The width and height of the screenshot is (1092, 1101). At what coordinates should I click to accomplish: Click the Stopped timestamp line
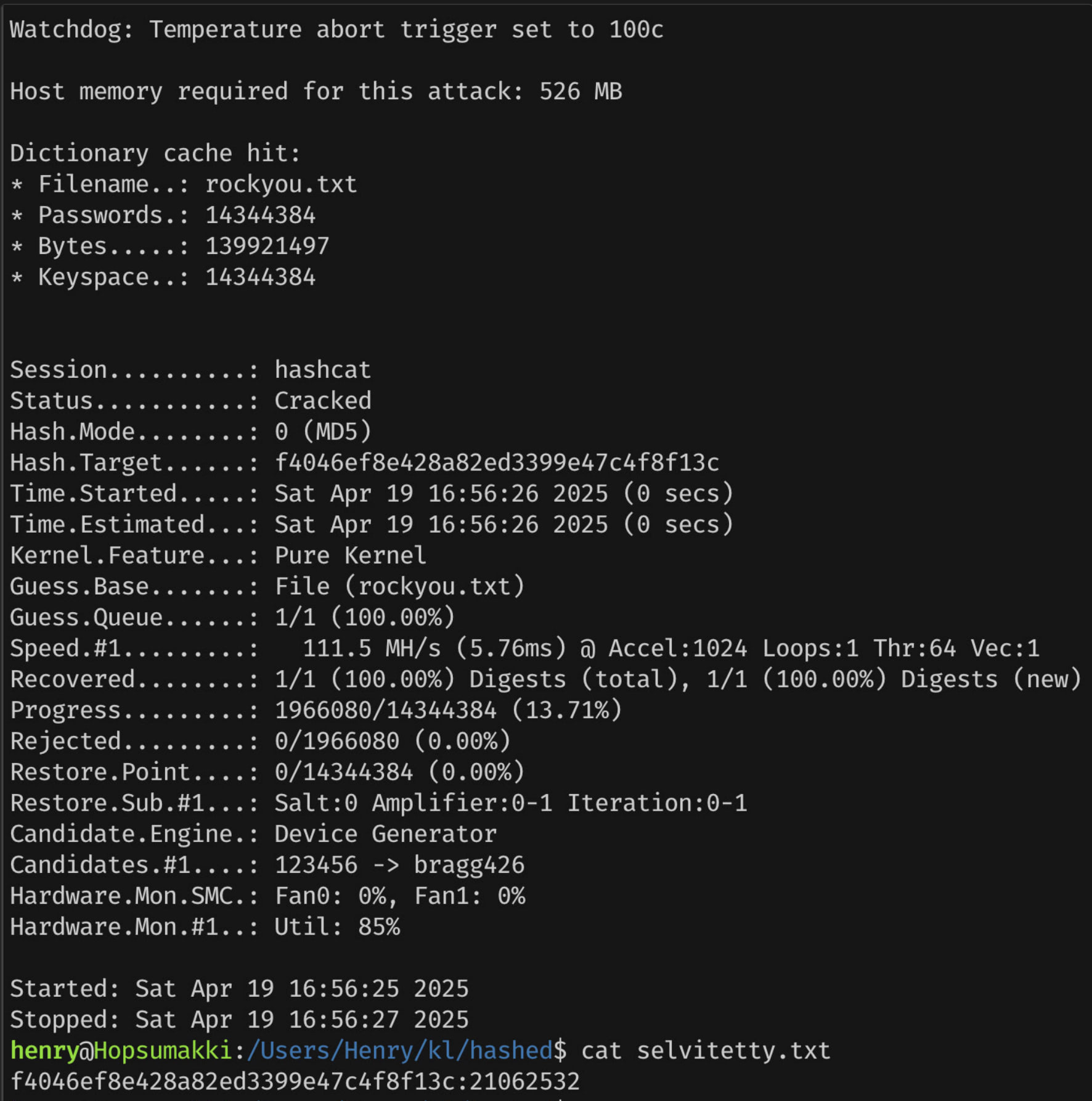point(239,1020)
